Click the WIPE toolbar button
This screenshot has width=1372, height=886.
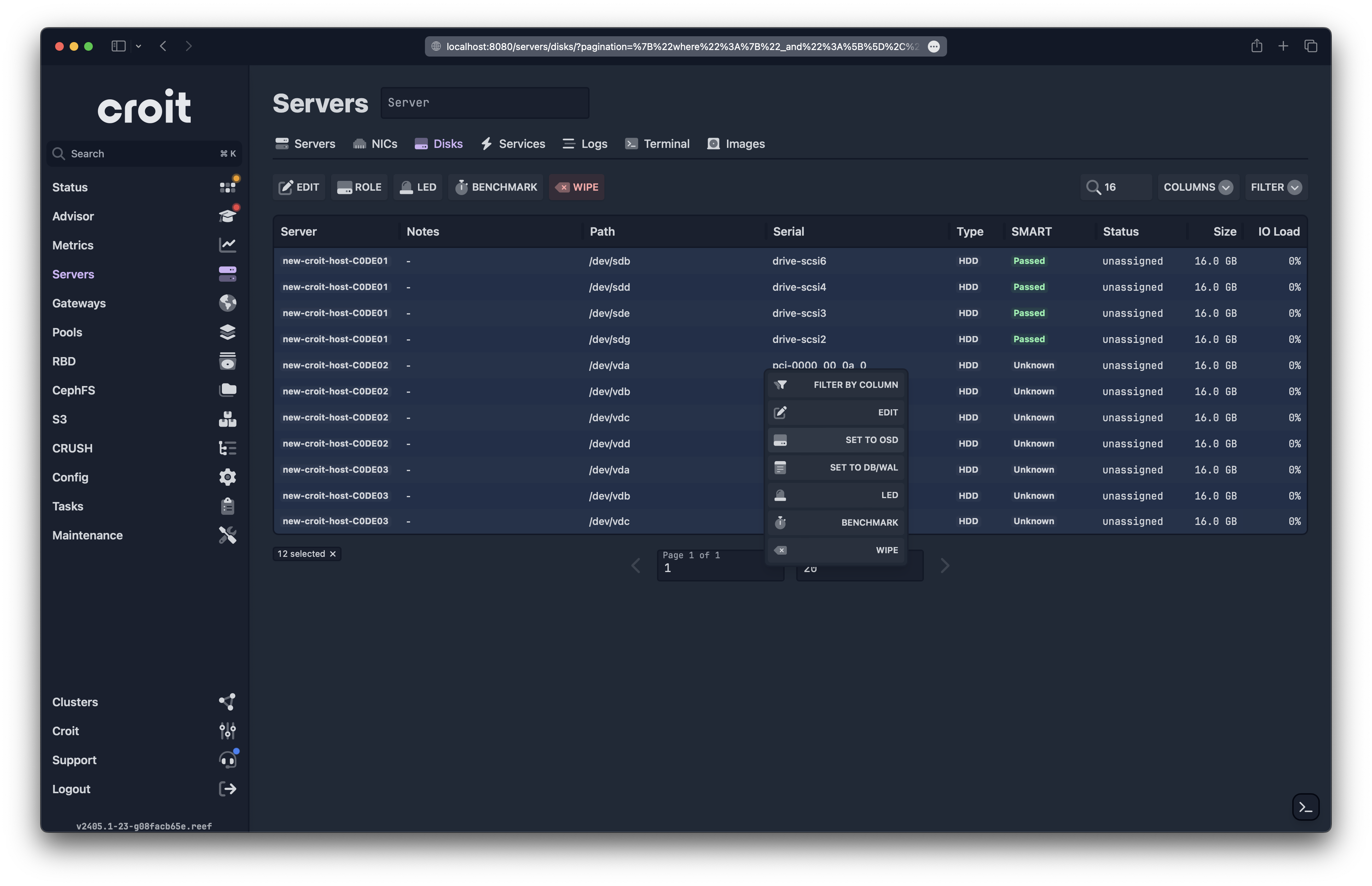(x=577, y=187)
